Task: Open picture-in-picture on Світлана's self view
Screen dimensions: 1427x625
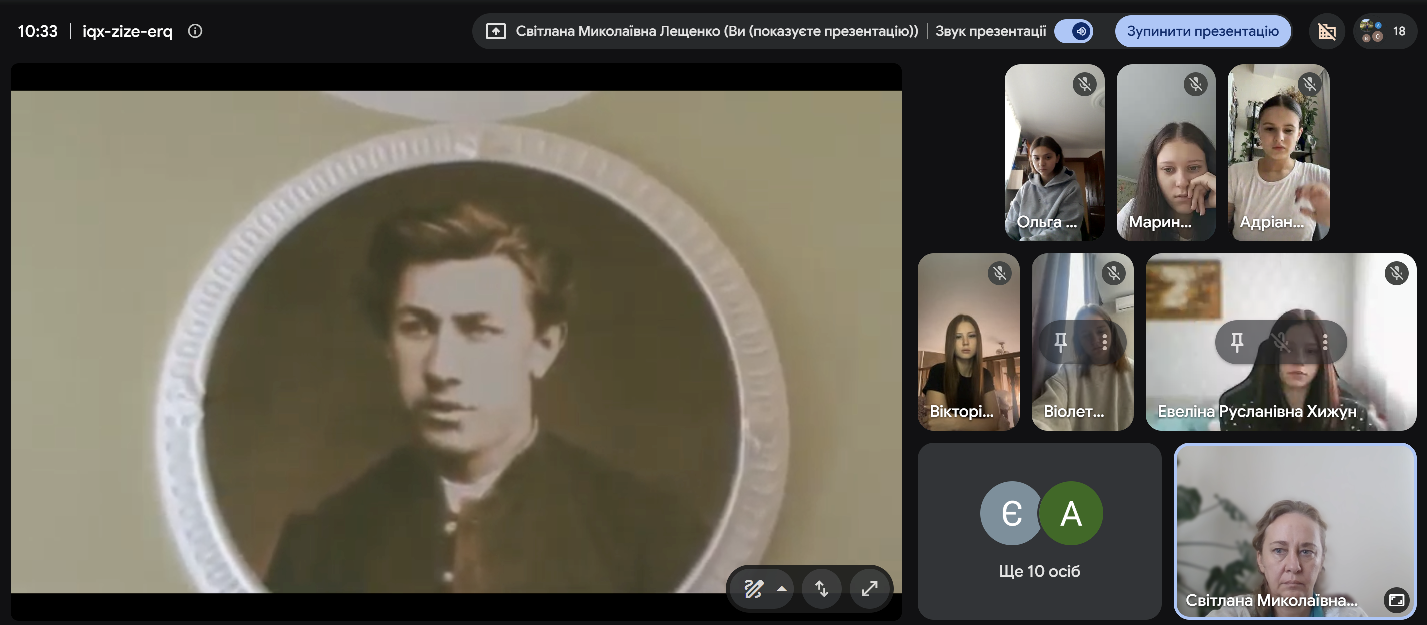Action: (1396, 600)
